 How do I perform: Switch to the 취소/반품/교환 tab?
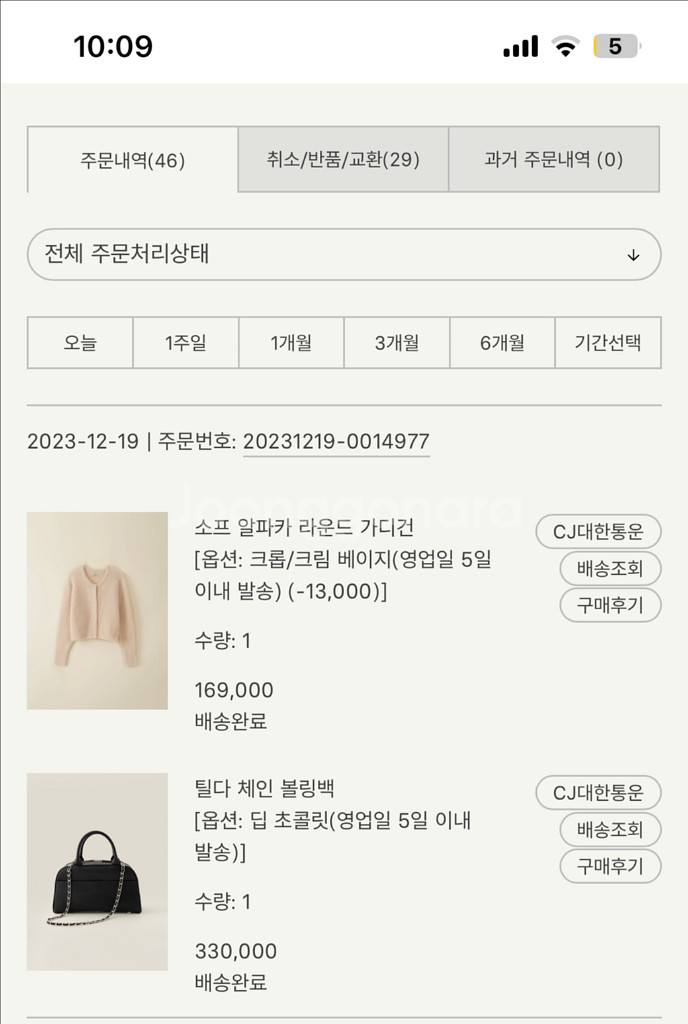343,160
